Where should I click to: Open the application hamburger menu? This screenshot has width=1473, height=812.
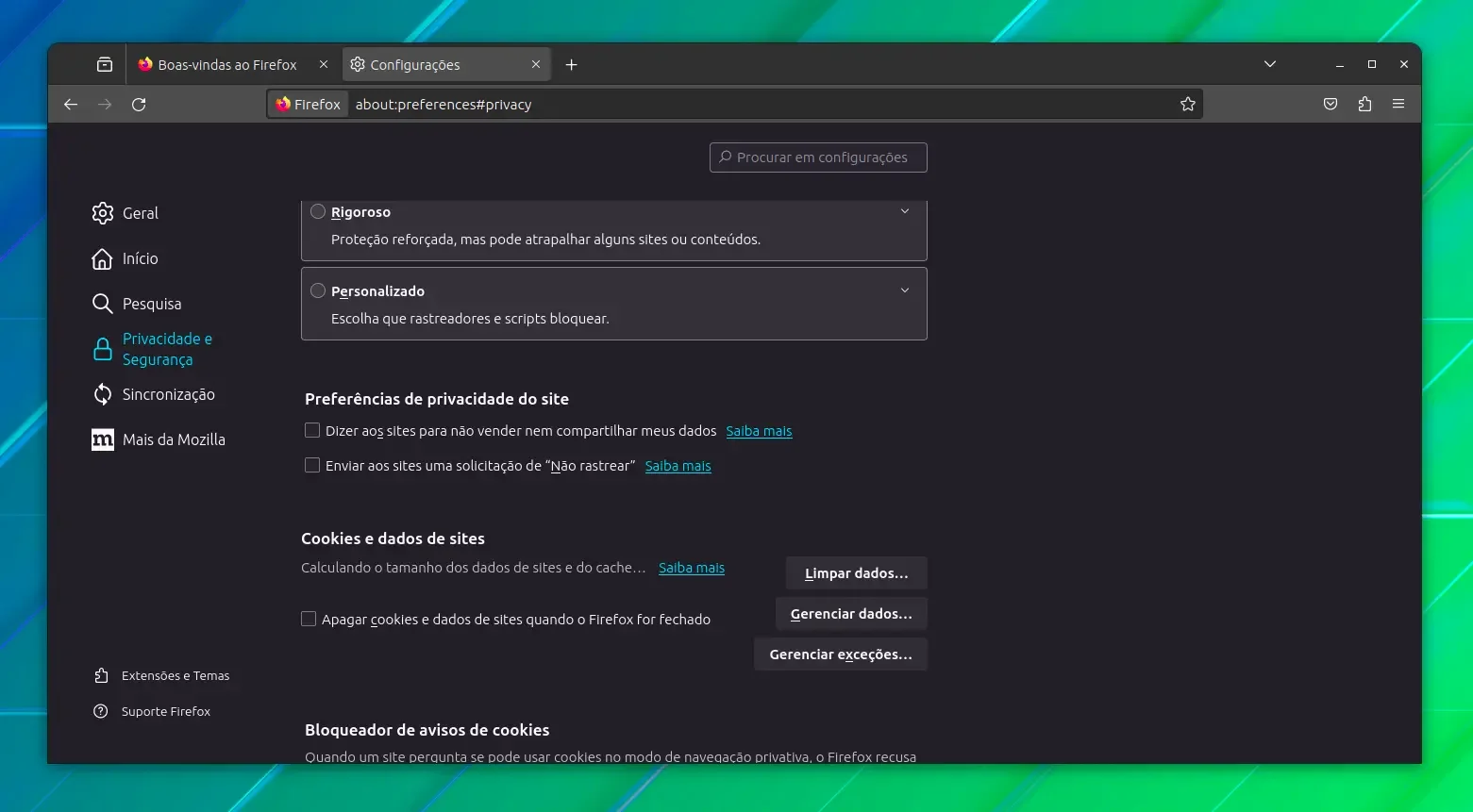coord(1398,105)
